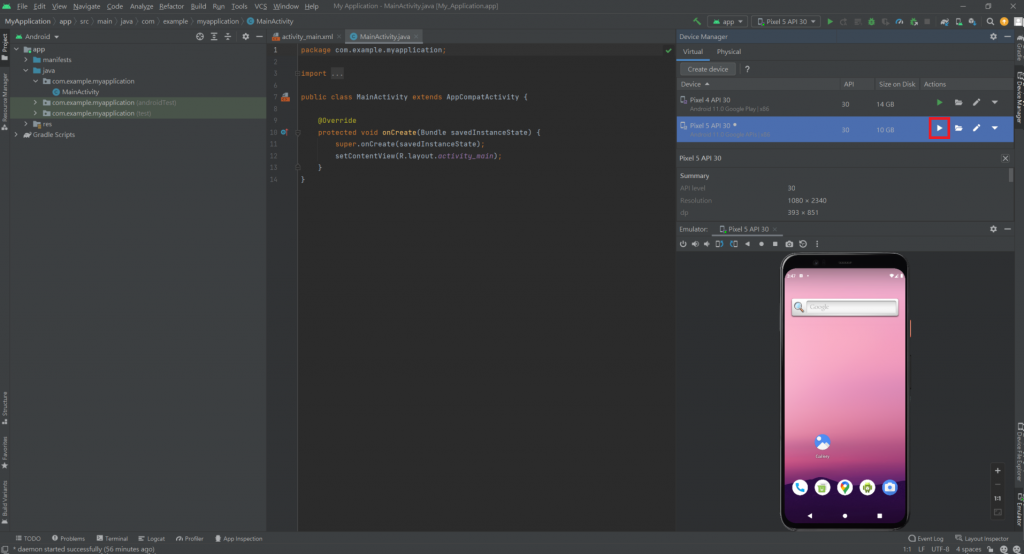Image resolution: width=1024 pixels, height=554 pixels.
Task: Open the Profiler tool window
Action: (x=189, y=539)
